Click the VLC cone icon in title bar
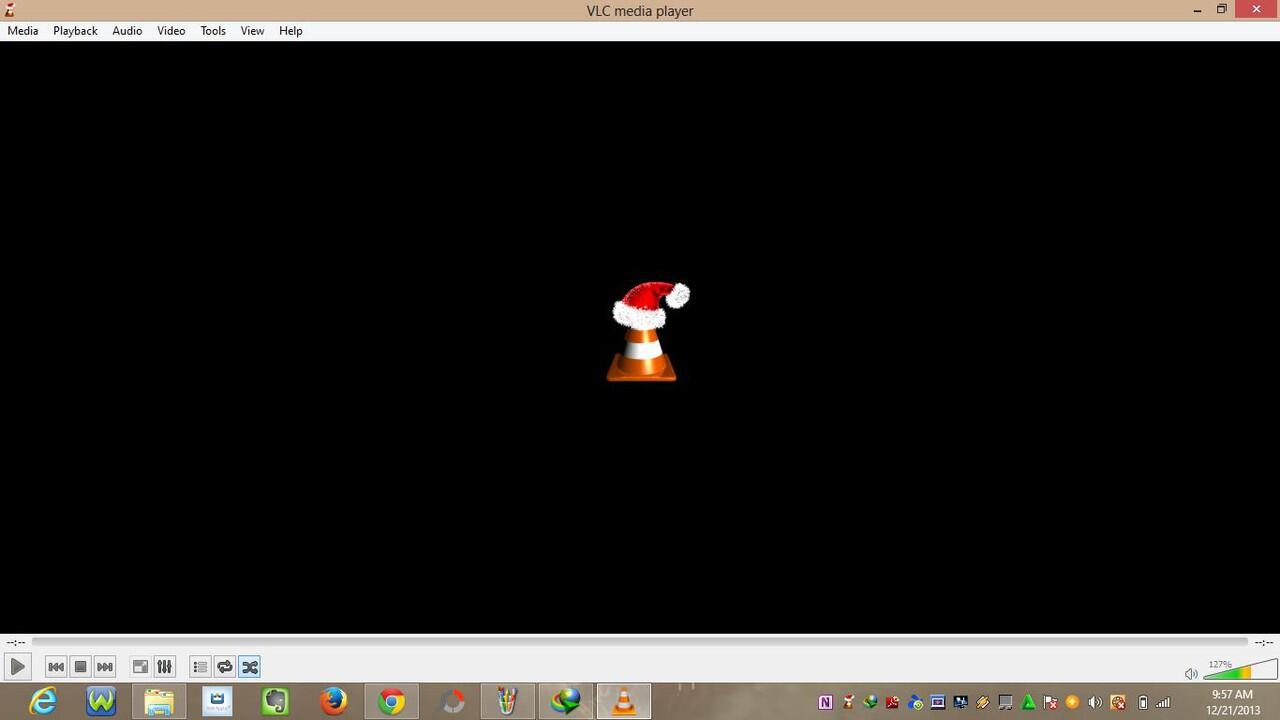 coord(10,10)
